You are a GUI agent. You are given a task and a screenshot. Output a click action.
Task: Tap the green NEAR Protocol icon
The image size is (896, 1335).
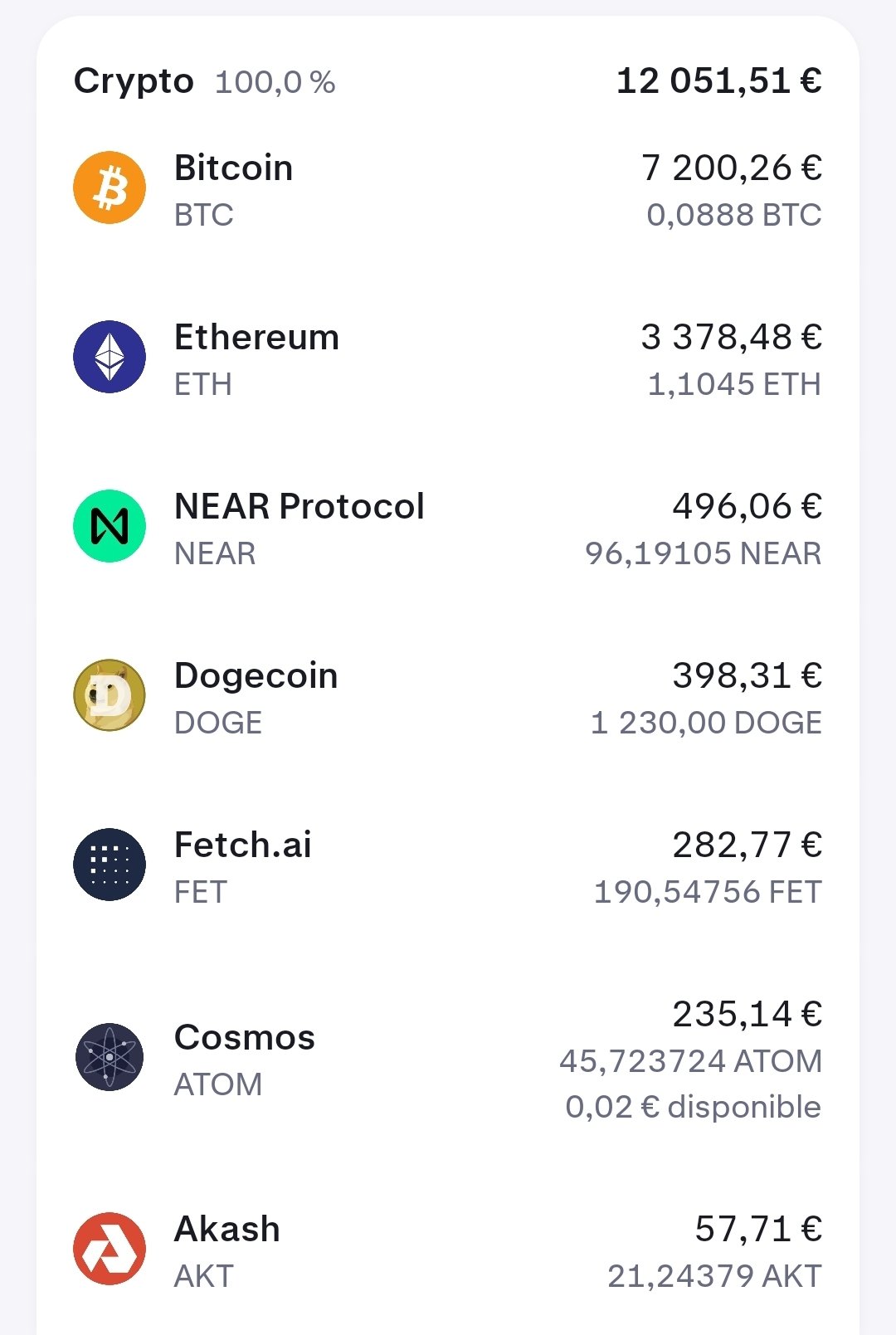(x=110, y=526)
